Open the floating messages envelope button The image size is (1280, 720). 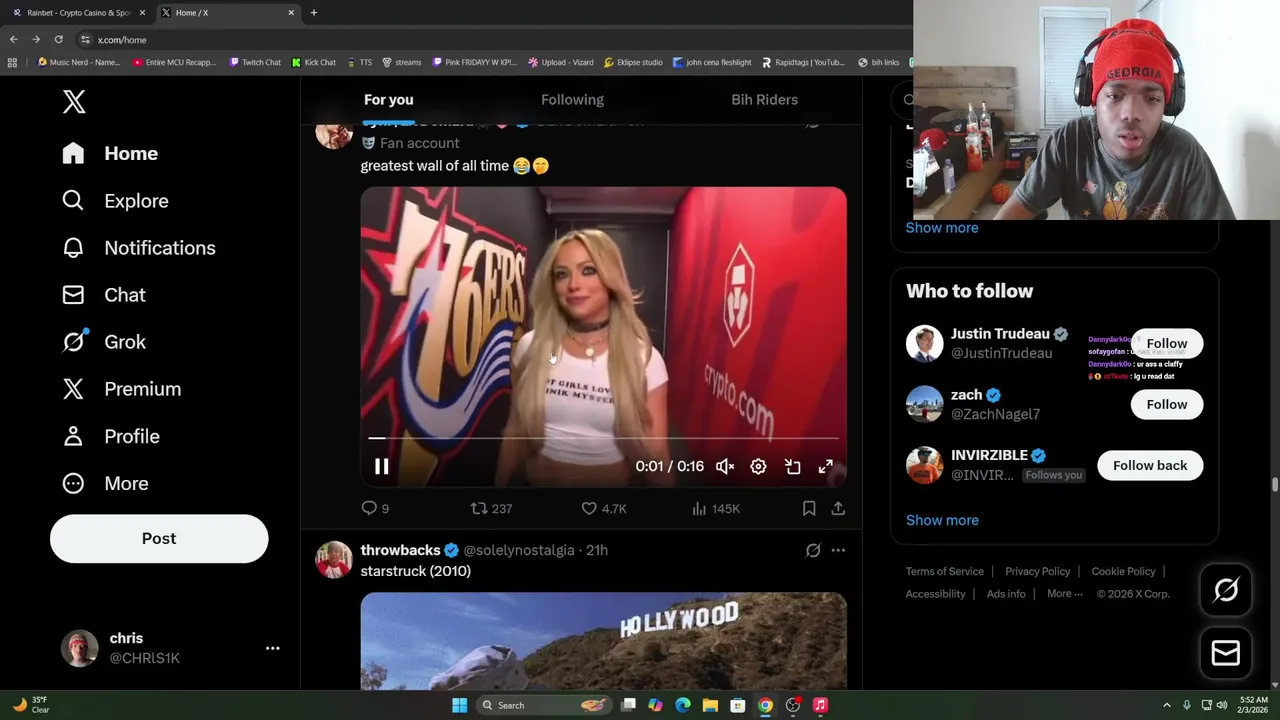[x=1226, y=653]
